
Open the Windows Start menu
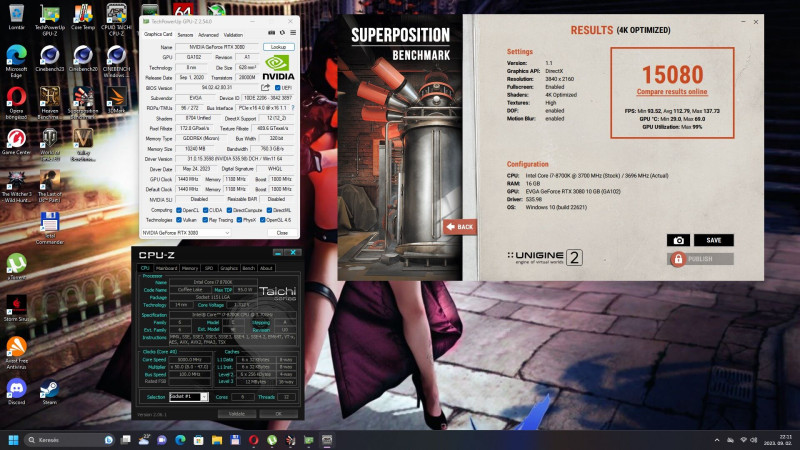point(14,440)
